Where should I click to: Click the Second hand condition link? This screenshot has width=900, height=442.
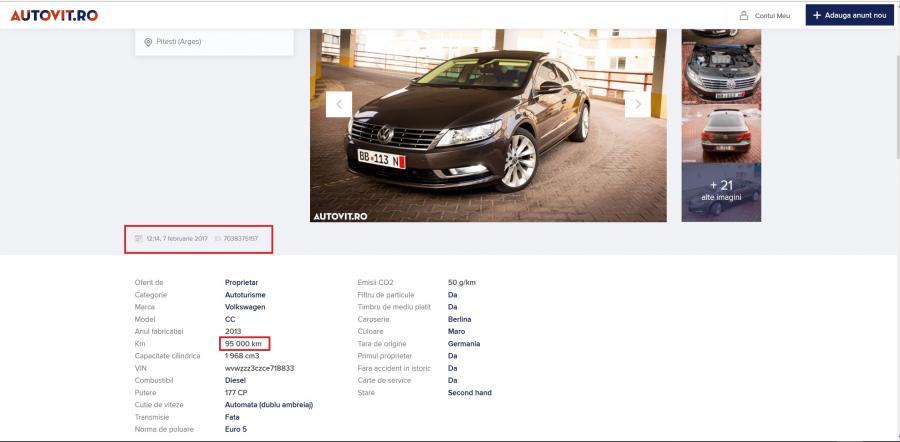[469, 392]
